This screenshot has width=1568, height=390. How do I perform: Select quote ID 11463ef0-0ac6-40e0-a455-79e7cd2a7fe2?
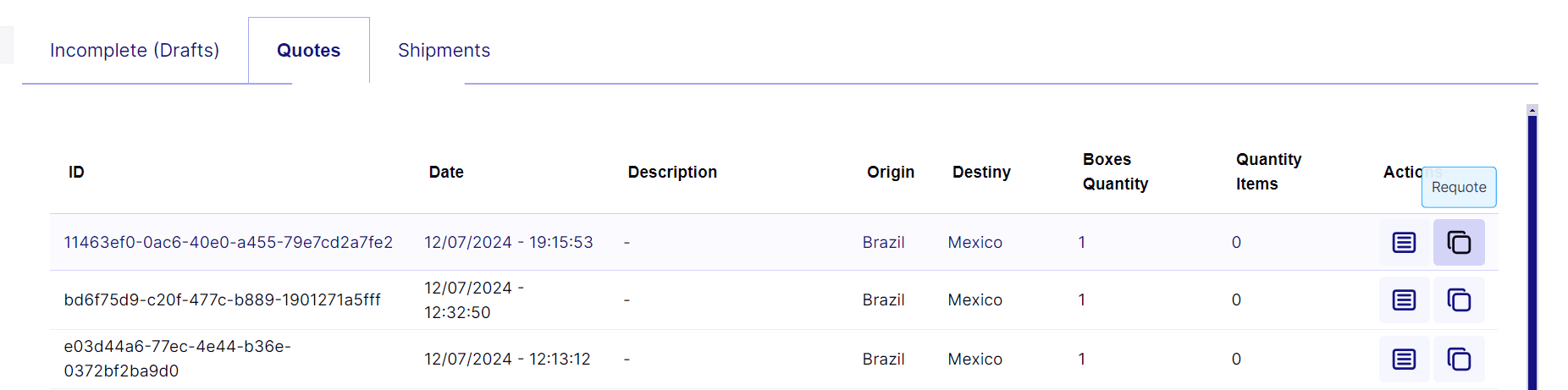pos(229,243)
